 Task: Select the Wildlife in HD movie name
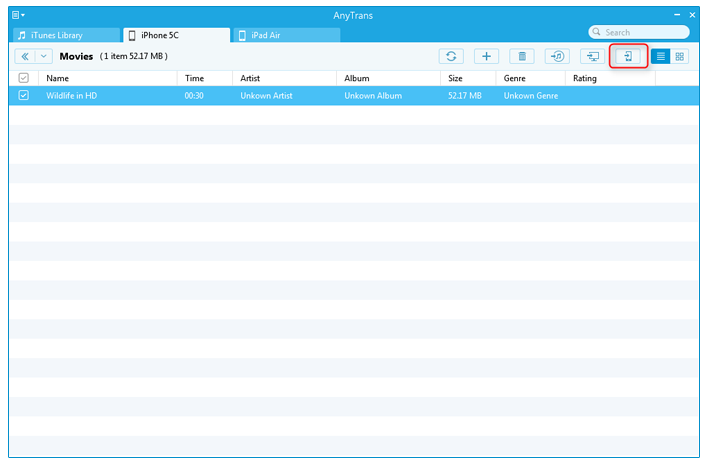71,96
